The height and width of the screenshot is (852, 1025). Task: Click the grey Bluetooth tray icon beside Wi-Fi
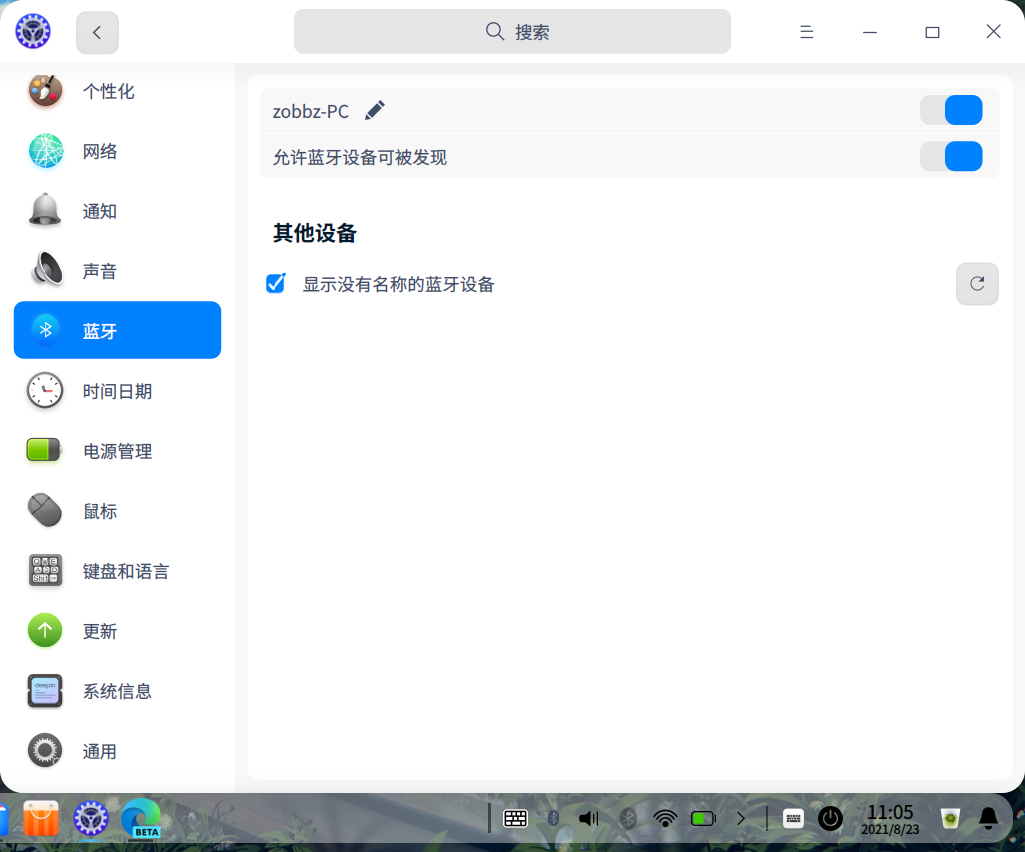pyautogui.click(x=628, y=818)
